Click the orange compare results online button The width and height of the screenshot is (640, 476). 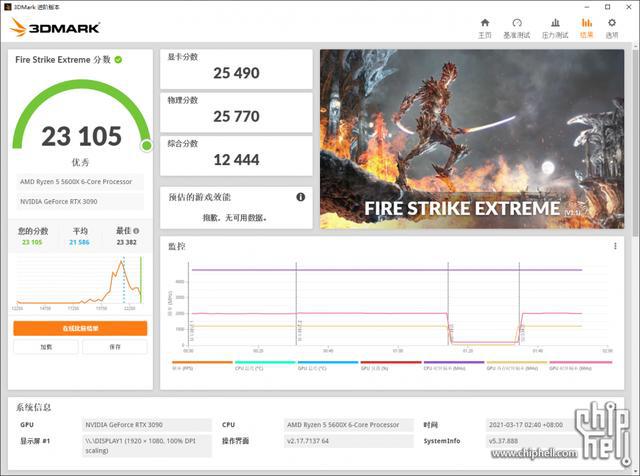pyautogui.click(x=80, y=328)
